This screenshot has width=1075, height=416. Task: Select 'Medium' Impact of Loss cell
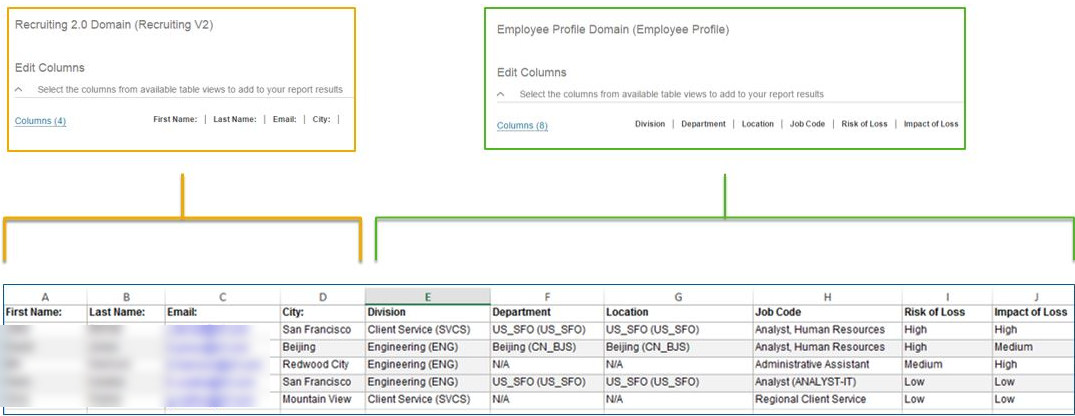click(x=1033, y=347)
